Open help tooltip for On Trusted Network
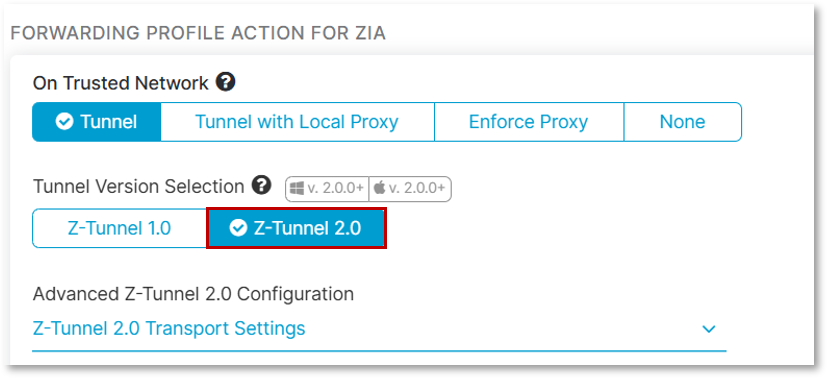This screenshot has width=827, height=378. [225, 82]
